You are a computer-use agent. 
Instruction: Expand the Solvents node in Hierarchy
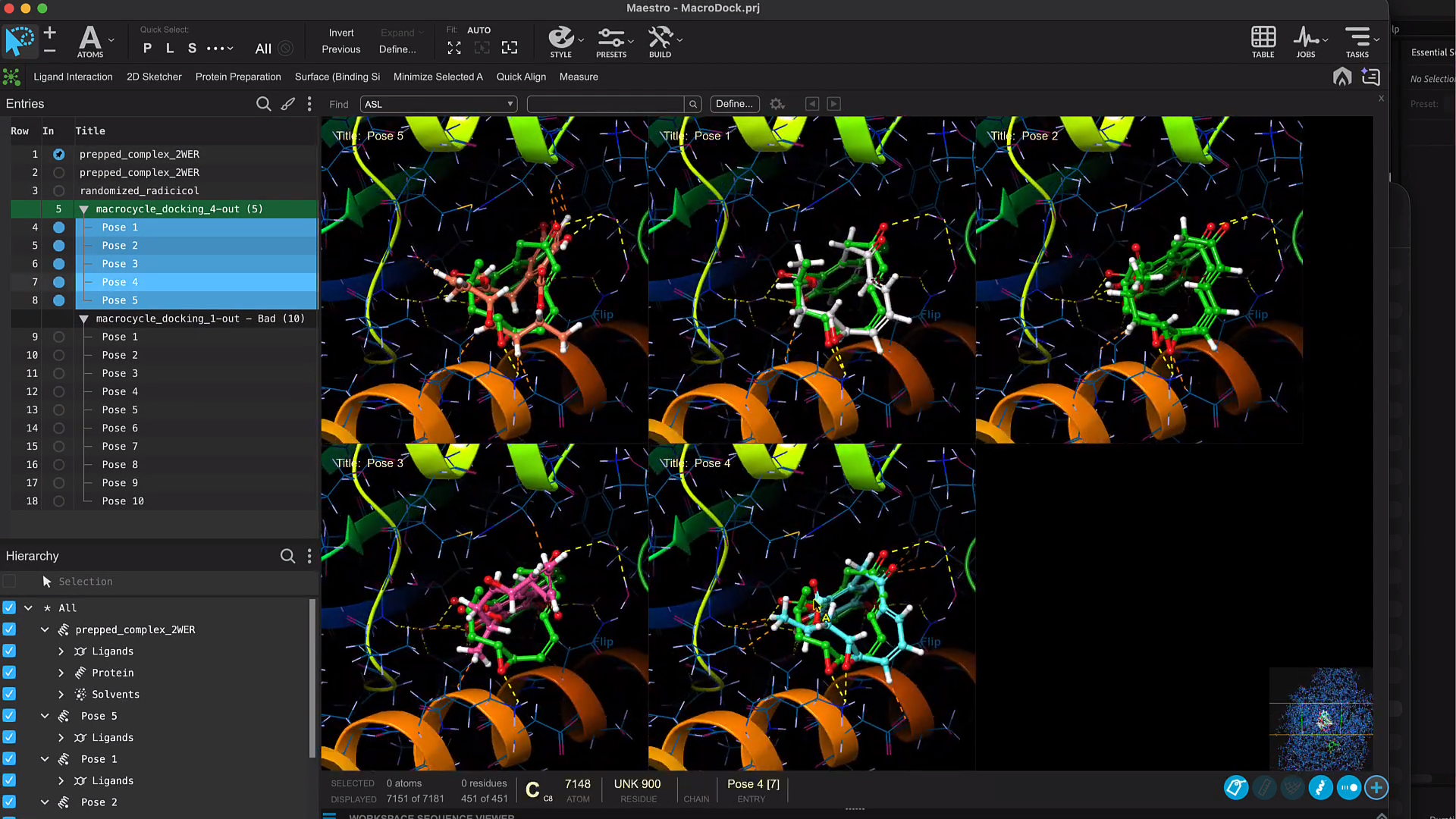(x=61, y=694)
